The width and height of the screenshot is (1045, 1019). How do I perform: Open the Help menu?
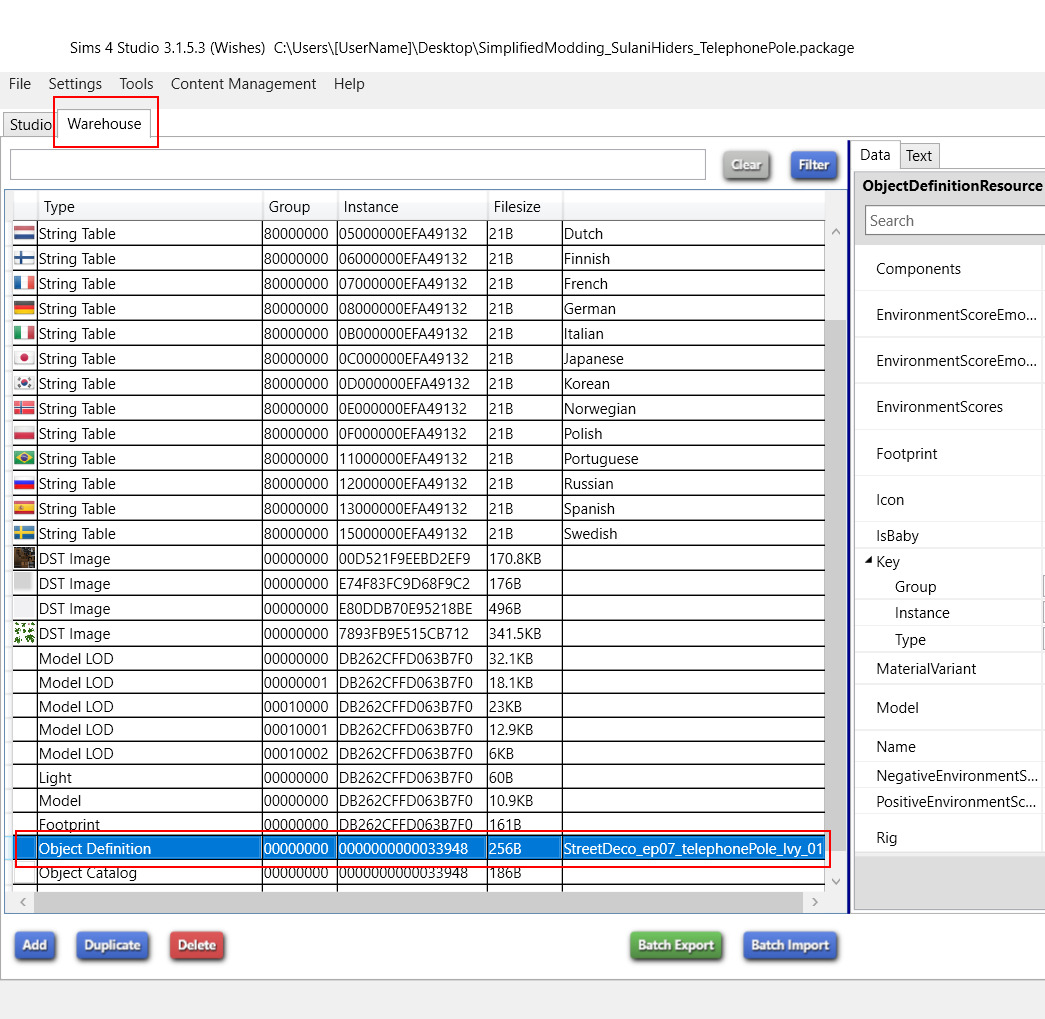349,84
